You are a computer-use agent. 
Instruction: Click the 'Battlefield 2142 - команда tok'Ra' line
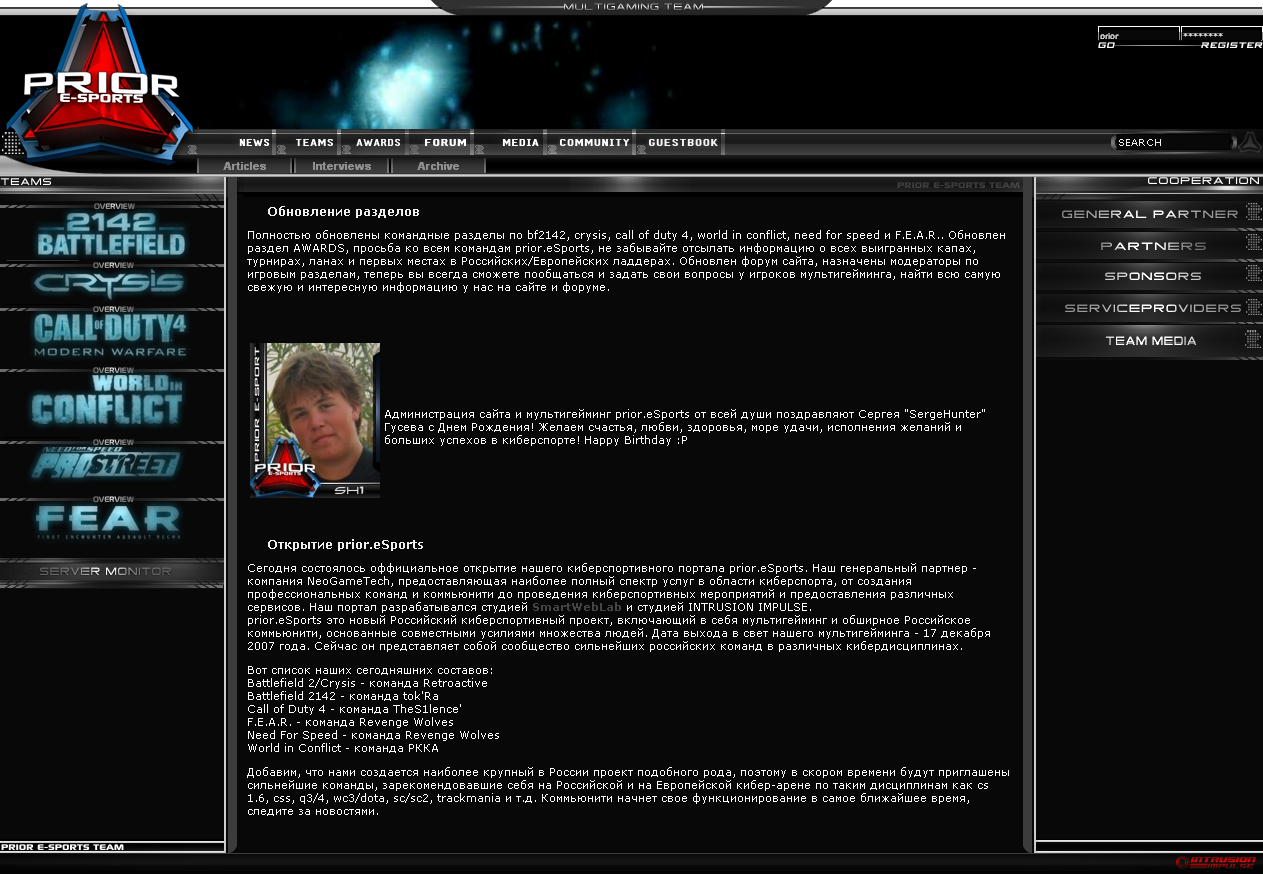tap(342, 696)
